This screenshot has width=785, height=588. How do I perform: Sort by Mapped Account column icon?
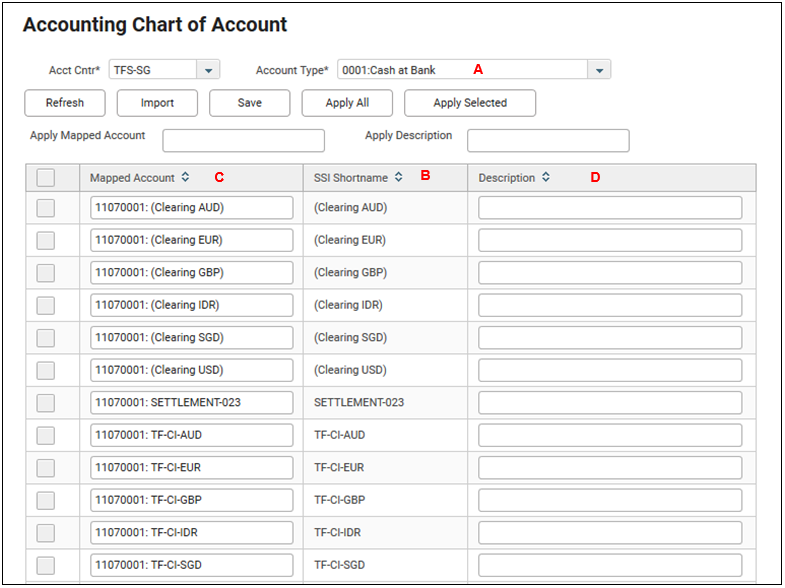(185, 178)
